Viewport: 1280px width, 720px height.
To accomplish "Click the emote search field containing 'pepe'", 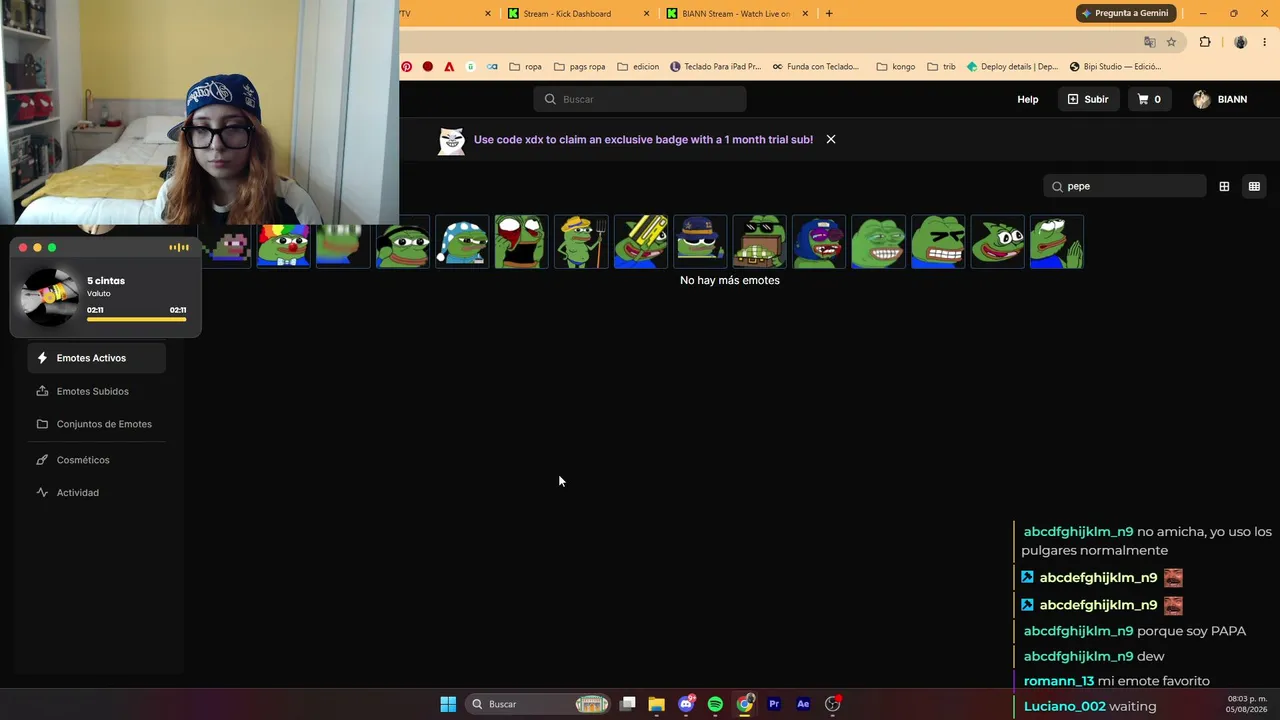I will [x=1125, y=186].
